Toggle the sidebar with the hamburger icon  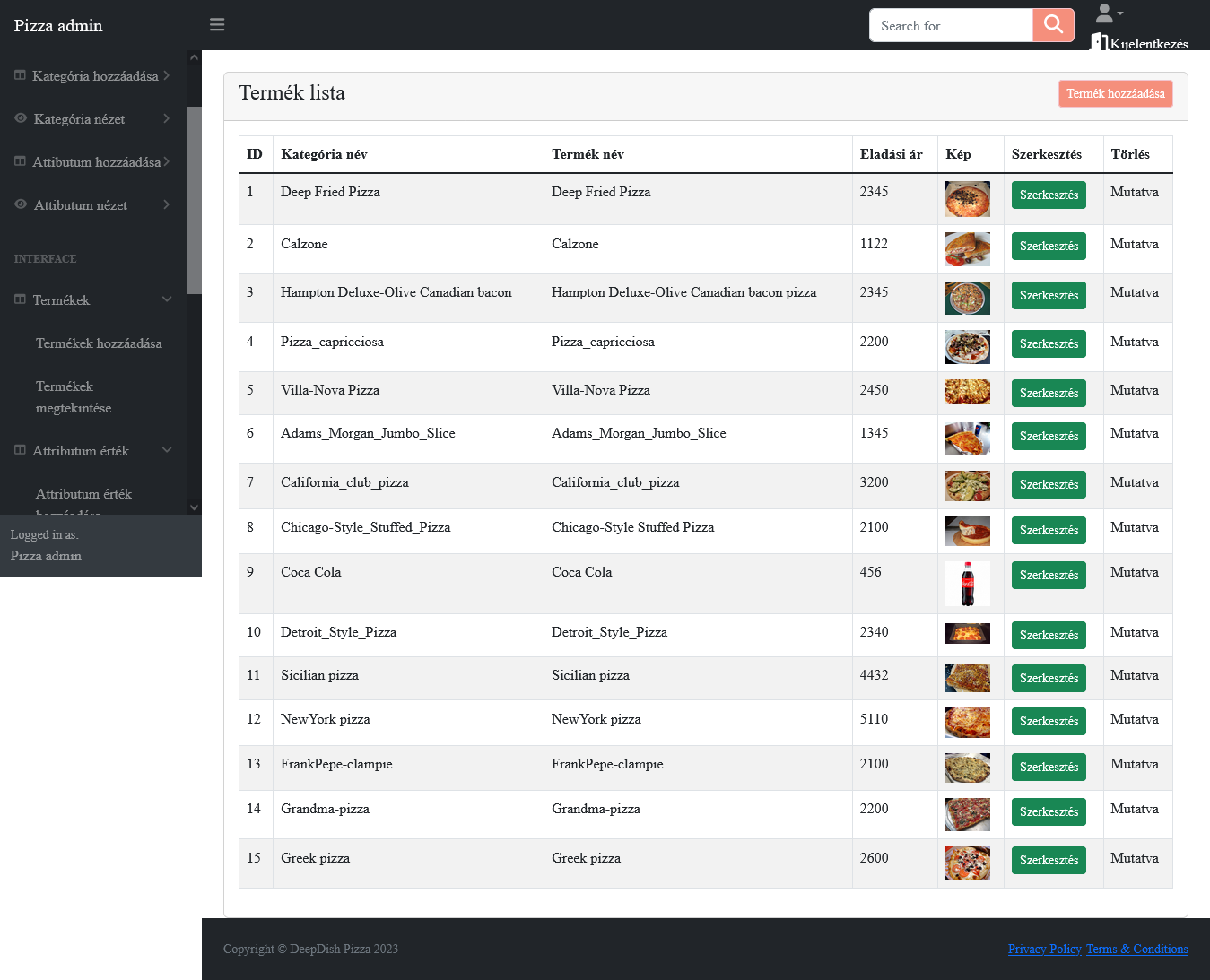[x=217, y=25]
